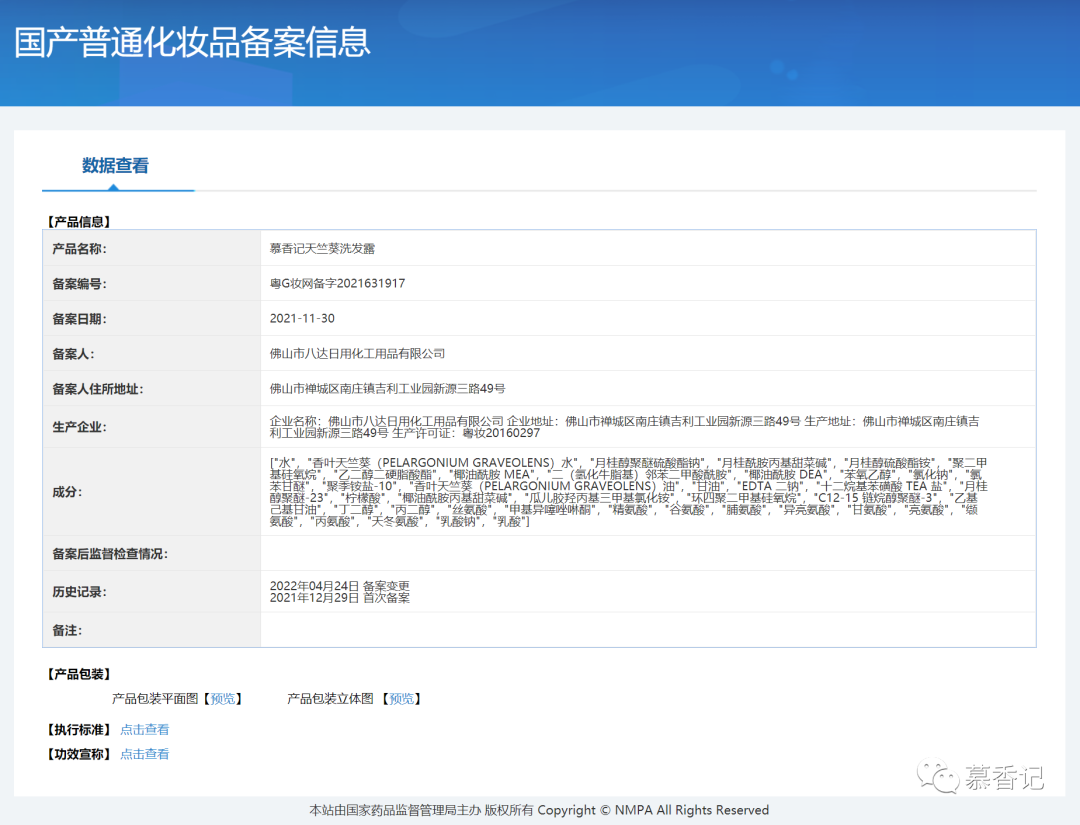Click the 历史记录 label

pyautogui.click(x=79, y=592)
